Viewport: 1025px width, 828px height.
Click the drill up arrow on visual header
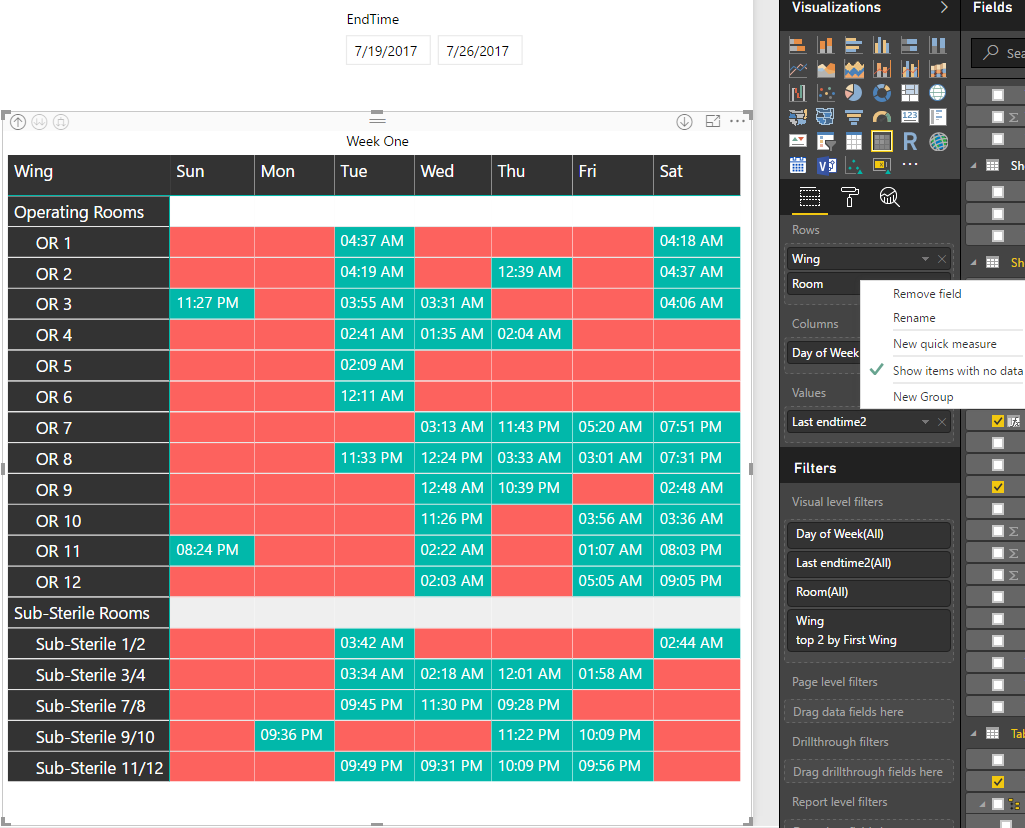tap(18, 122)
